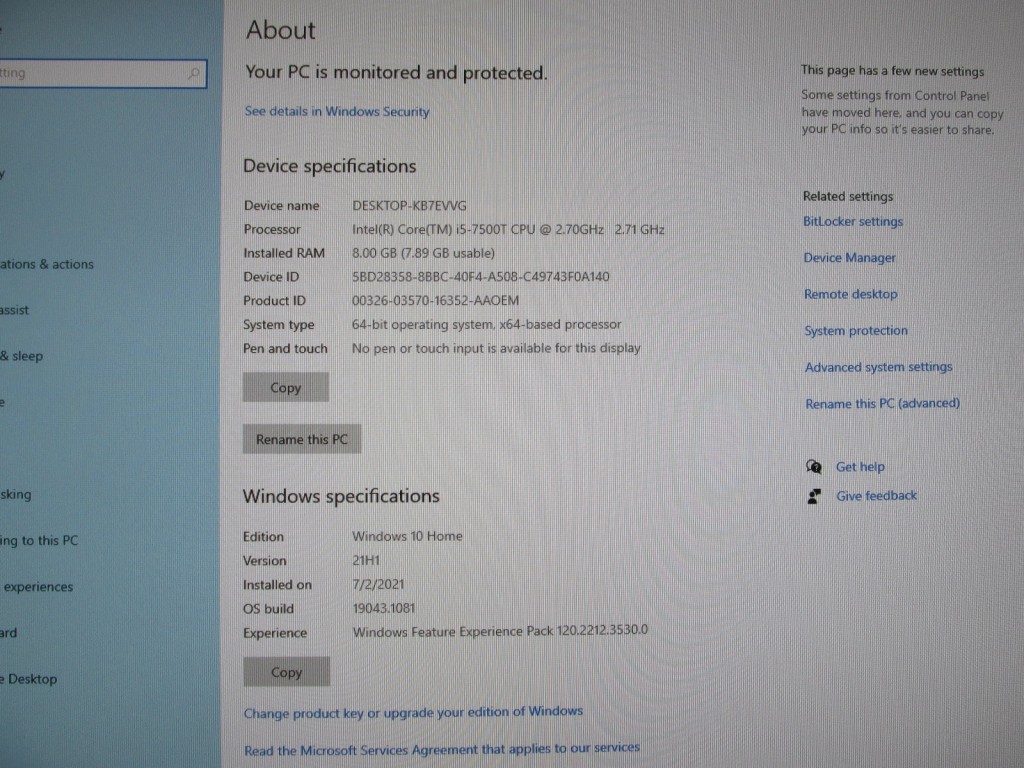The height and width of the screenshot is (768, 1024).
Task: Select Power & sleep in sidebar
Action: pyautogui.click(x=22, y=357)
